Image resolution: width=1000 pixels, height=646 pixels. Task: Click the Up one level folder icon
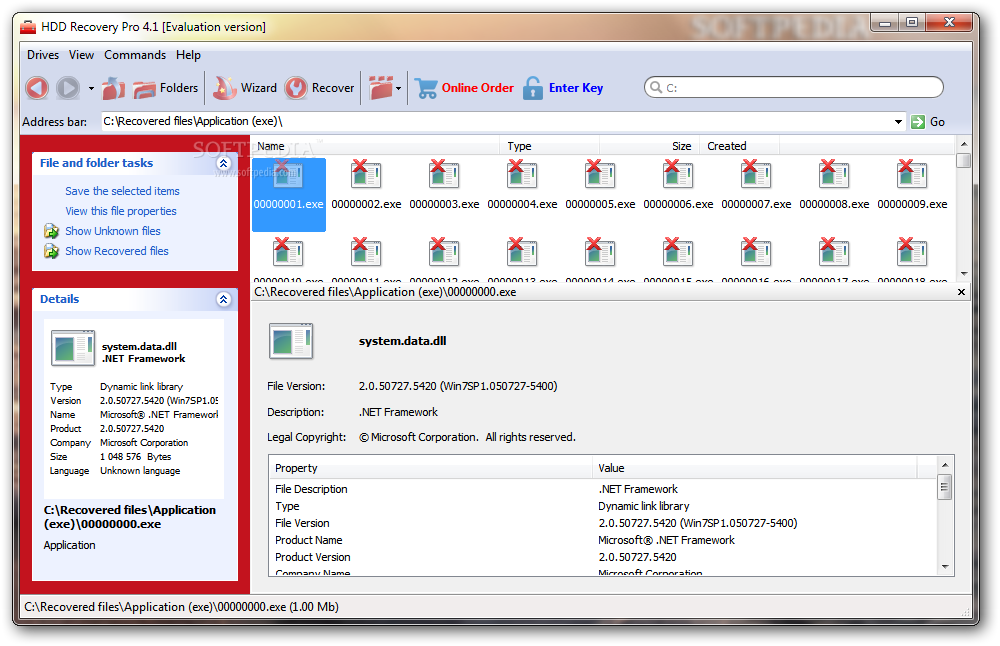[113, 88]
